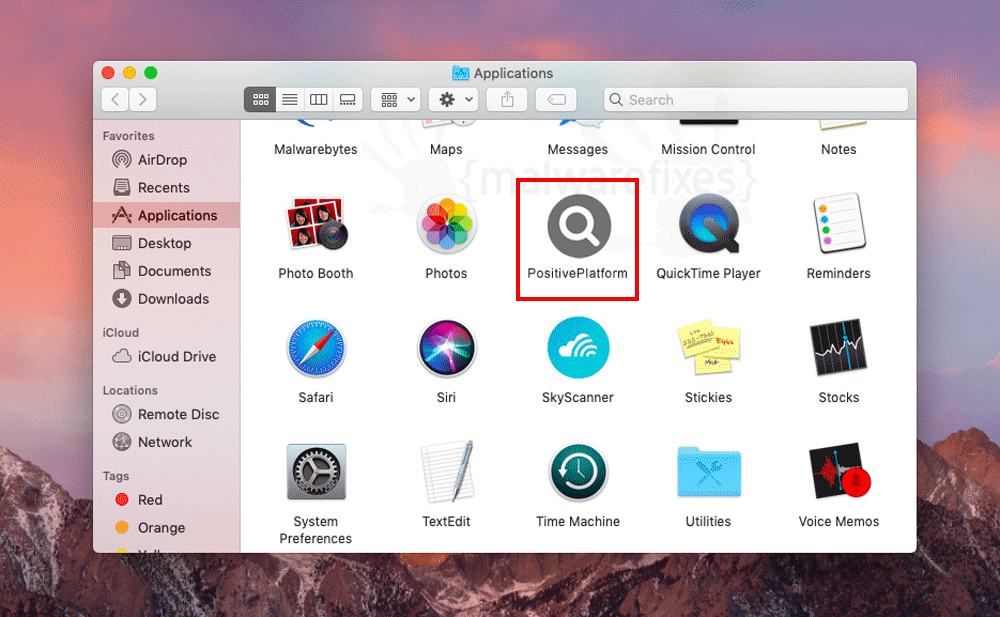The height and width of the screenshot is (617, 1000).
Task: Go forward with the right chevron button
Action: [143, 100]
